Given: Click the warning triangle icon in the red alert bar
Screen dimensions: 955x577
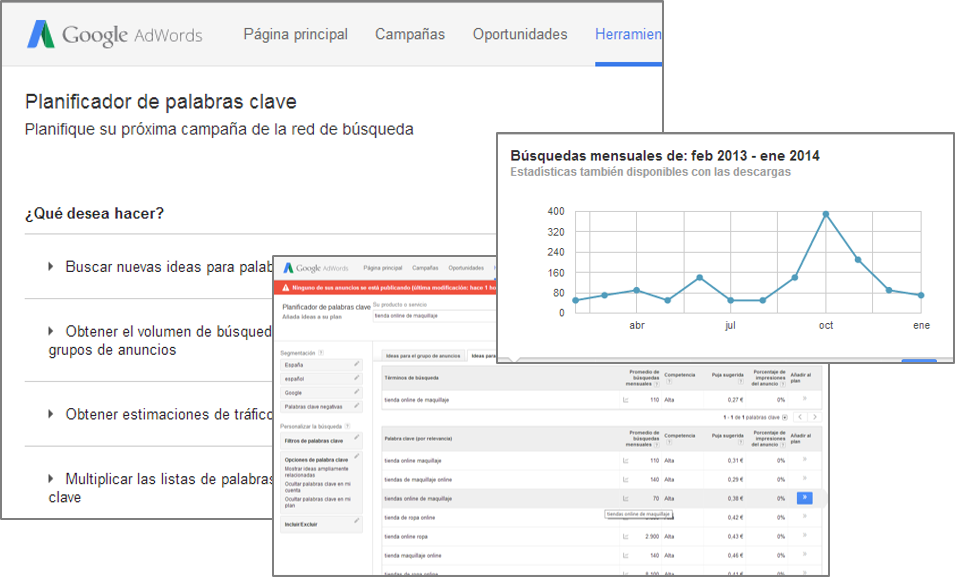Looking at the screenshot, I should [285, 288].
